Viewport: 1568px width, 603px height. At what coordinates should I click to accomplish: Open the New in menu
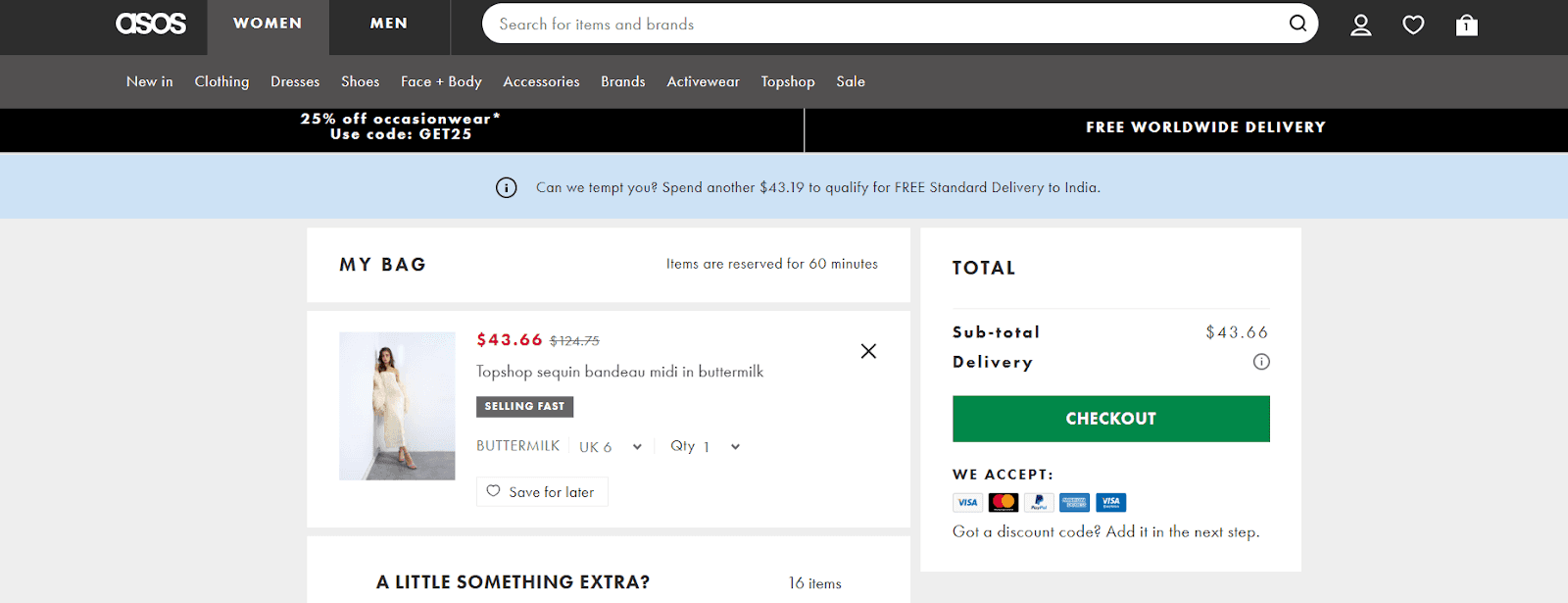click(150, 81)
